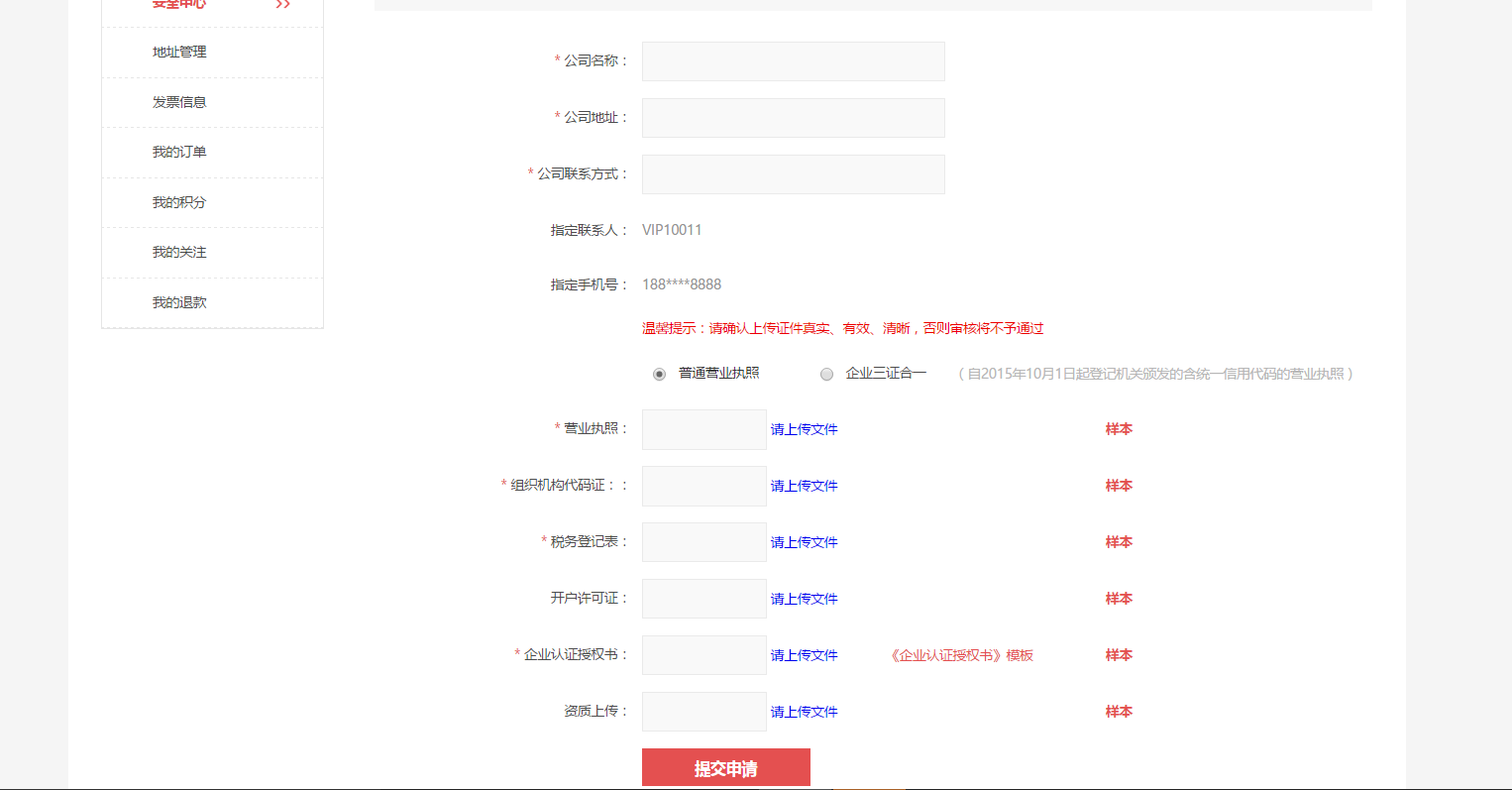The image size is (1512, 790).
Task: Focus the 公司地址 input field
Action: (x=794, y=118)
